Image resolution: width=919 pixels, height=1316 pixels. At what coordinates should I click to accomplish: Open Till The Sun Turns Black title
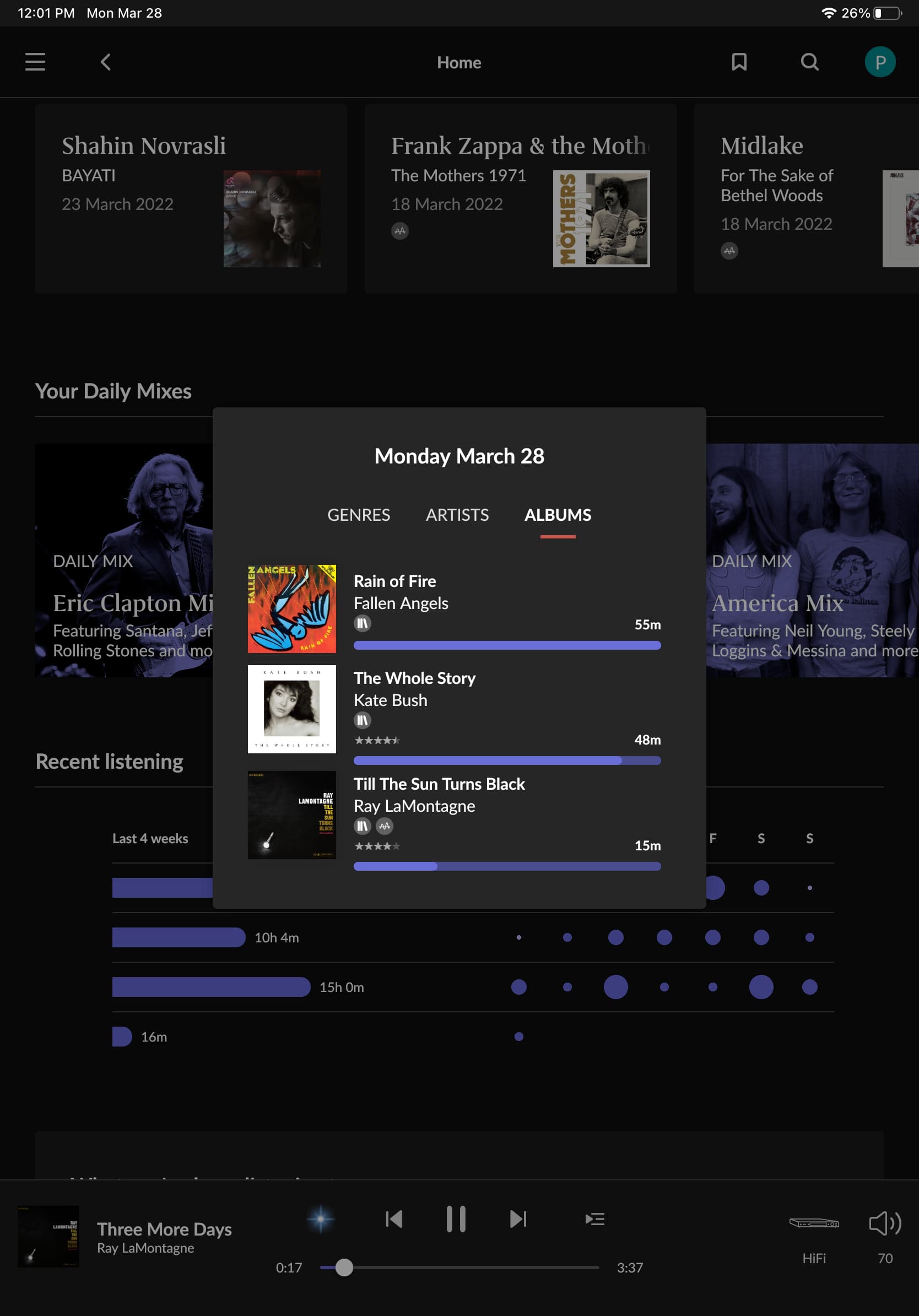point(440,784)
